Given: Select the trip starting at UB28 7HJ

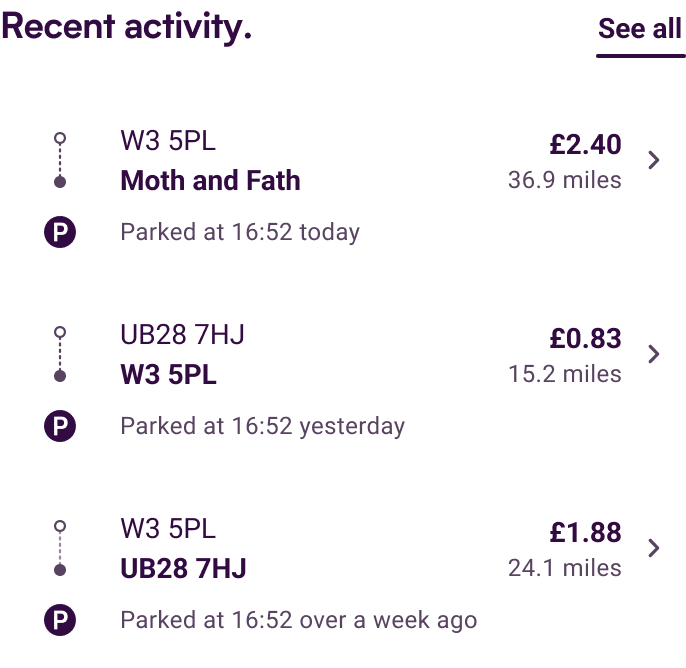Looking at the screenshot, I should click(x=182, y=335).
